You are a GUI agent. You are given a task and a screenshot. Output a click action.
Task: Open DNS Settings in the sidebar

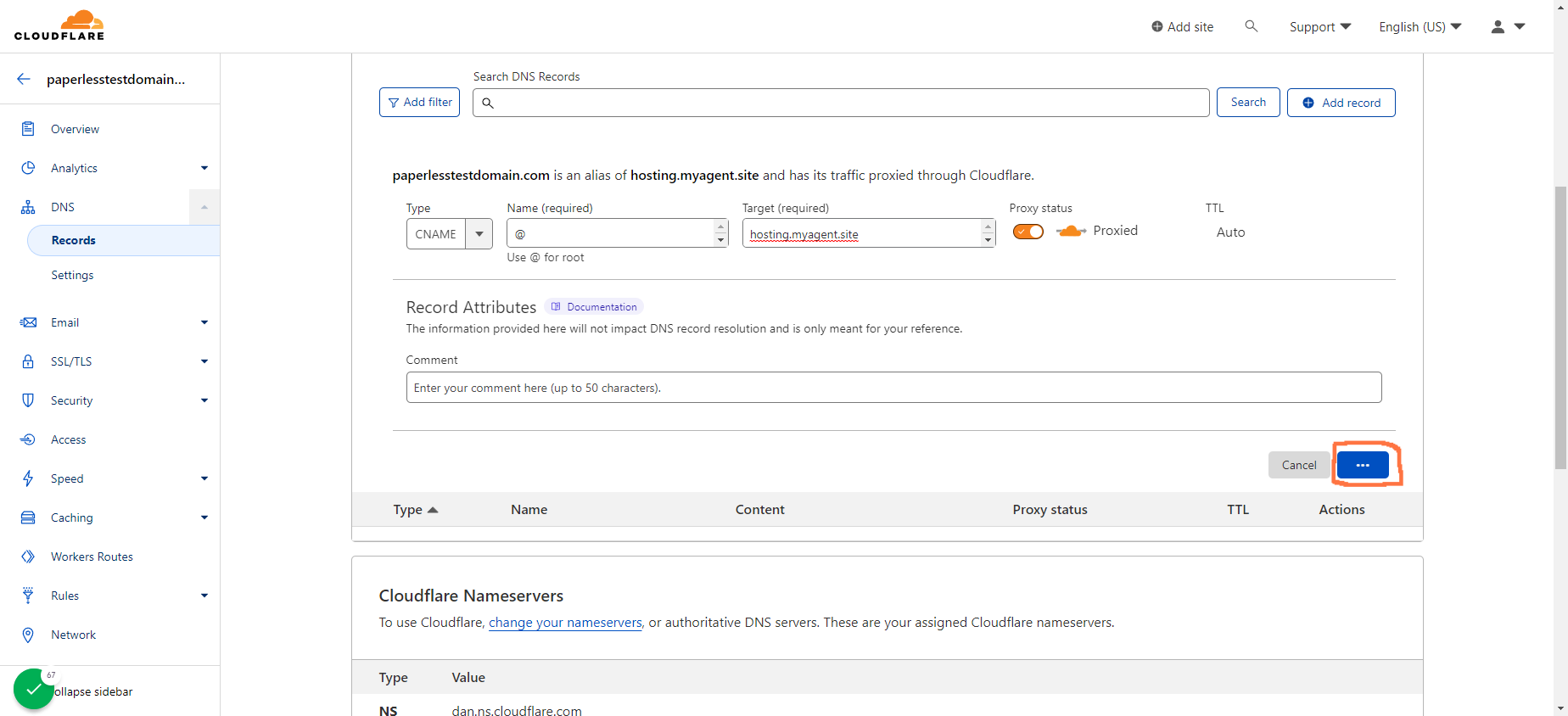[72, 275]
